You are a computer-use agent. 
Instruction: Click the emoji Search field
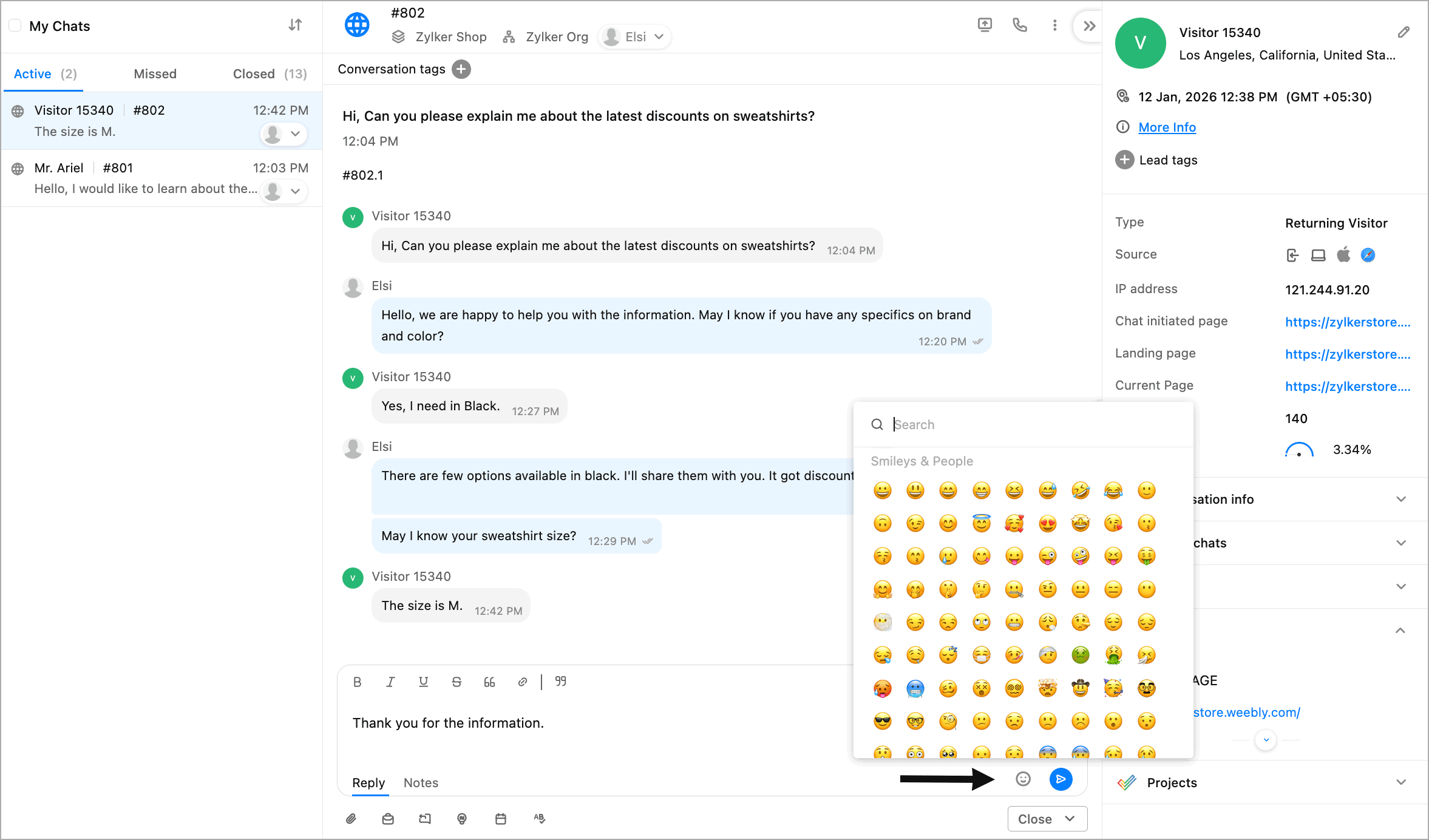click(1032, 425)
